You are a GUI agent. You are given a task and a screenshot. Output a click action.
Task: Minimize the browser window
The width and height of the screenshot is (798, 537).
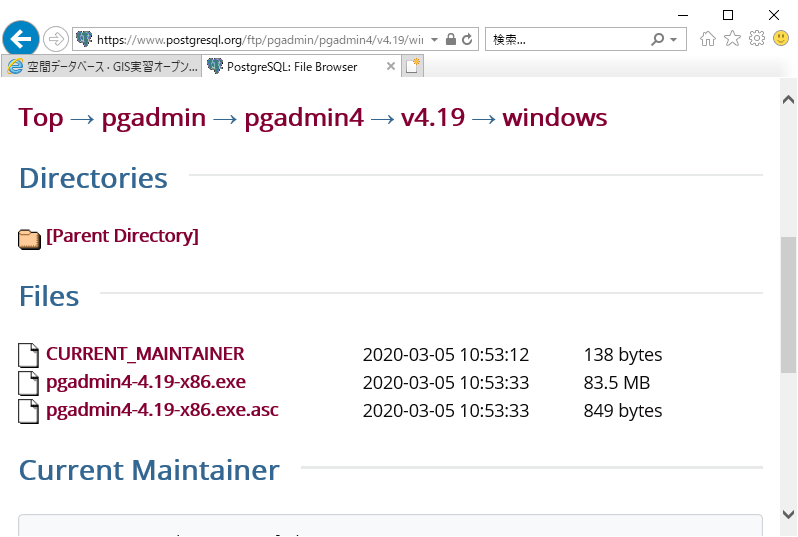683,15
